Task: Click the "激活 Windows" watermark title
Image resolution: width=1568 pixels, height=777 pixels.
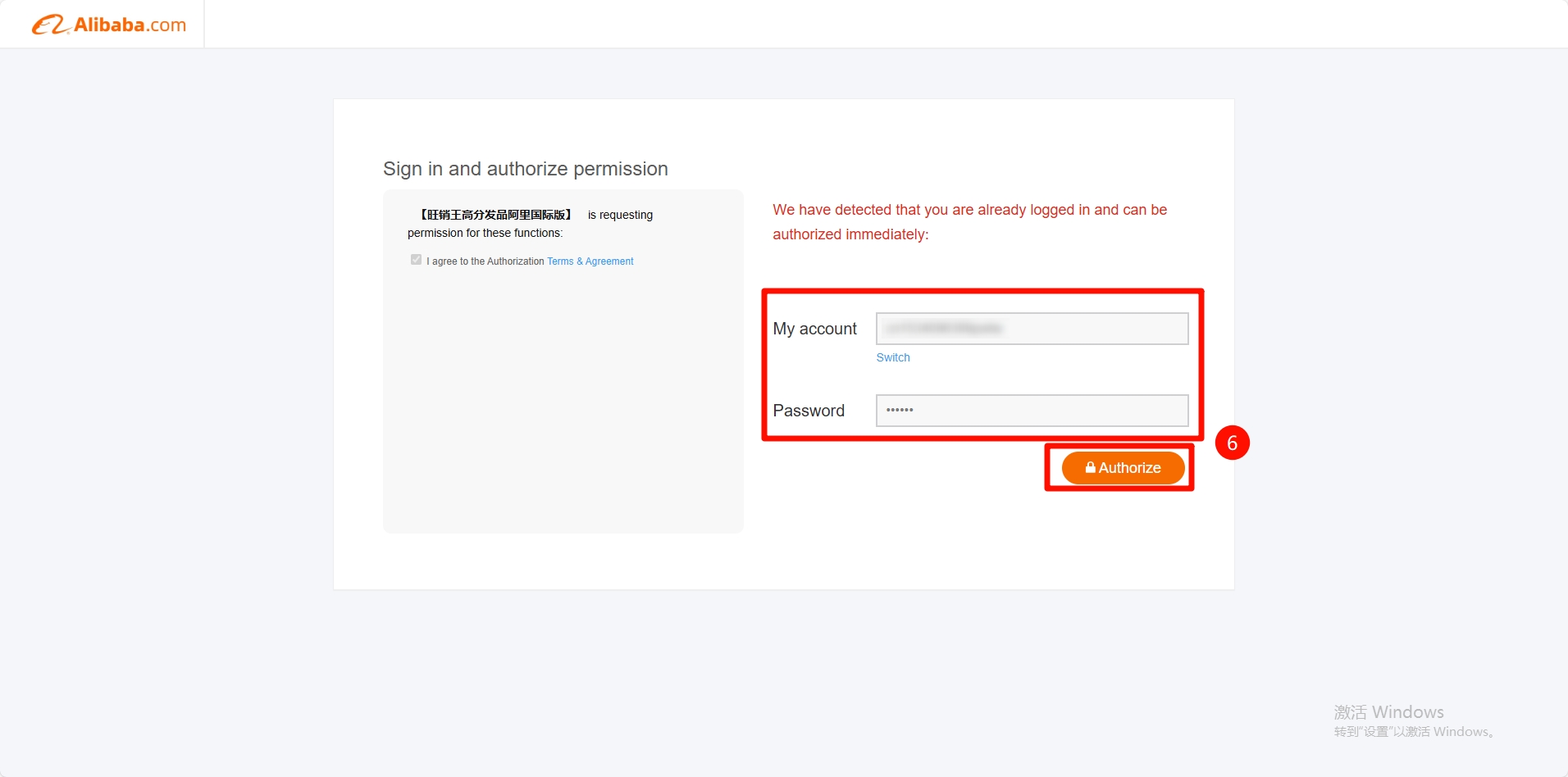Action: point(1388,711)
